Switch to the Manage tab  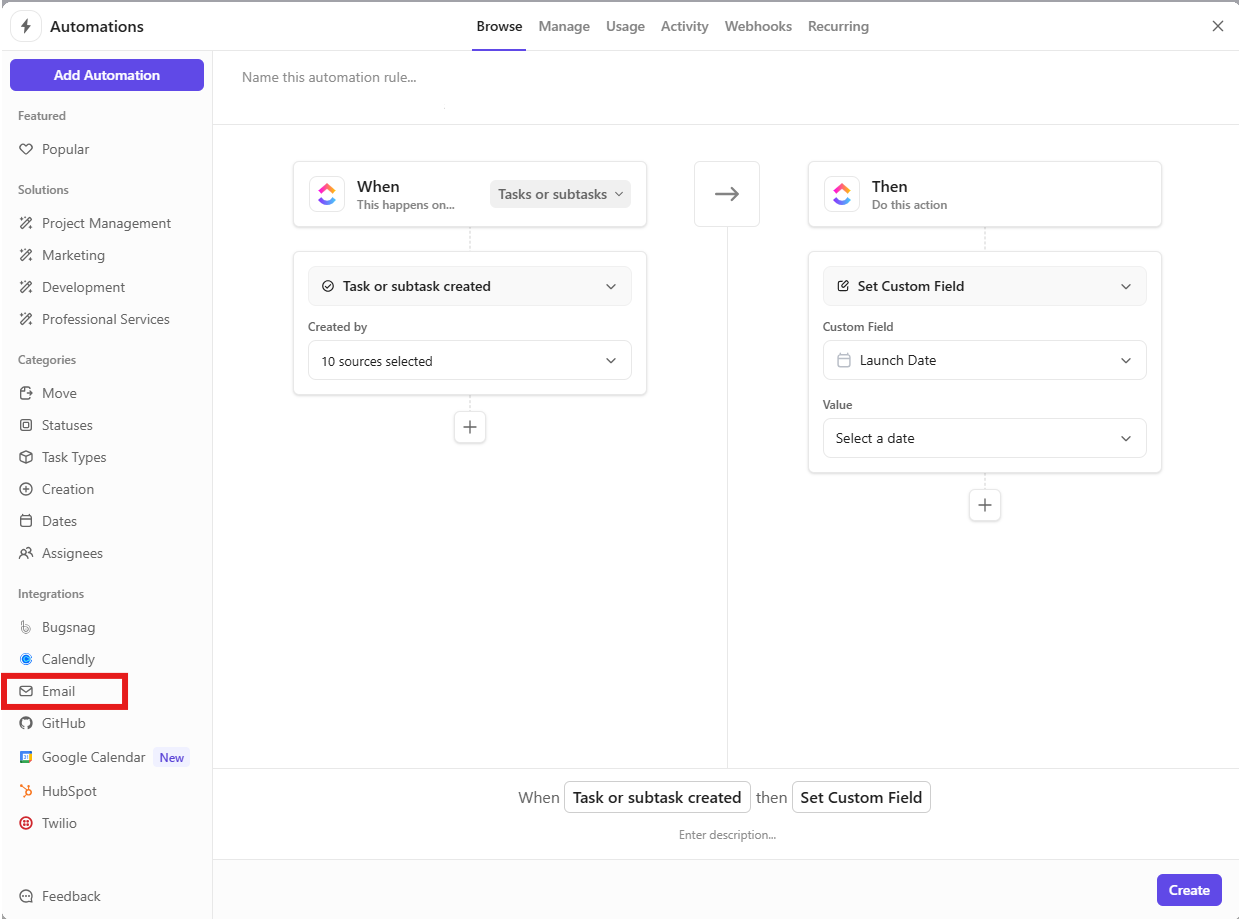(564, 26)
